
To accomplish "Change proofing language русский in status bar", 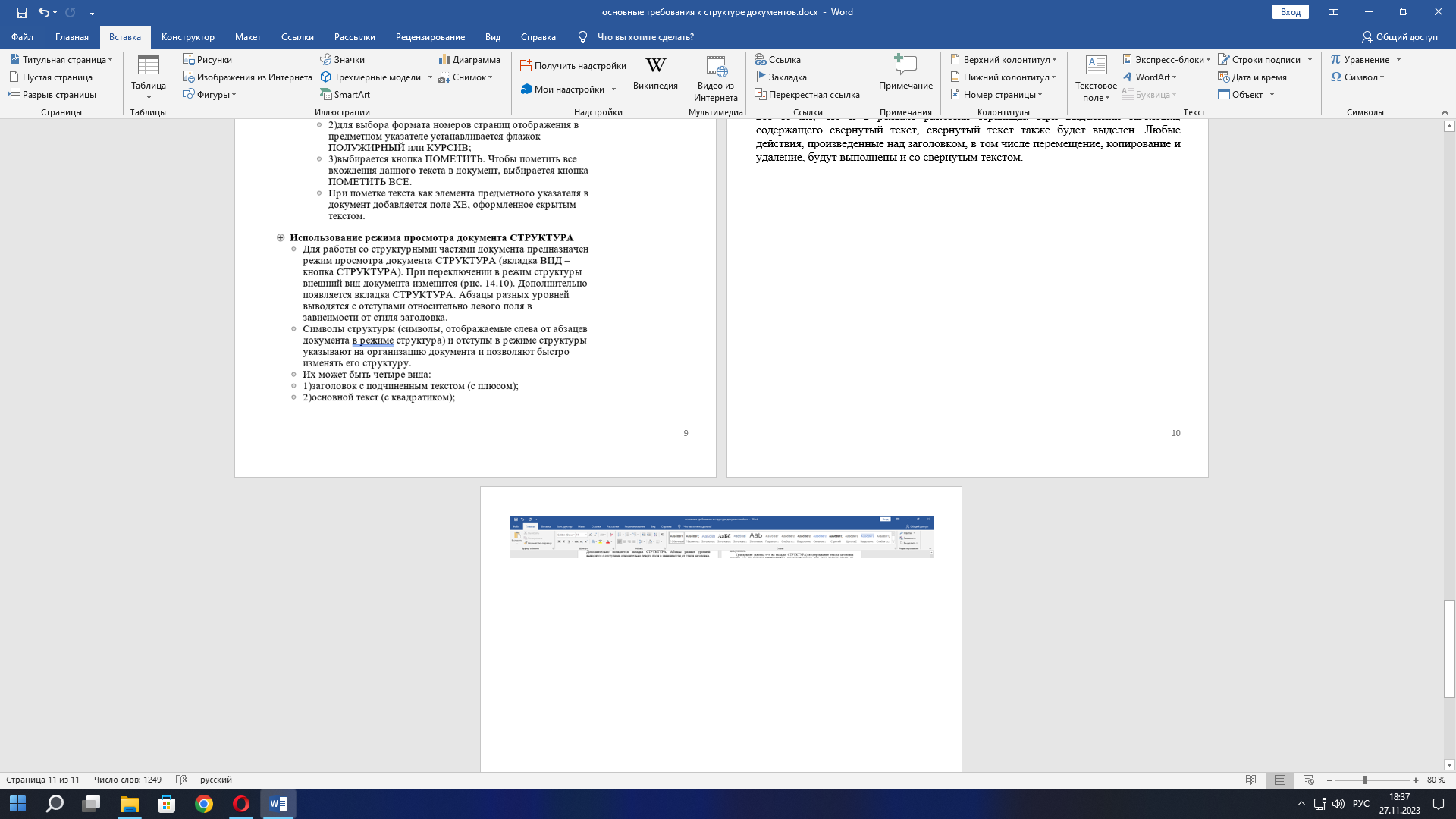I will pyautogui.click(x=216, y=780).
